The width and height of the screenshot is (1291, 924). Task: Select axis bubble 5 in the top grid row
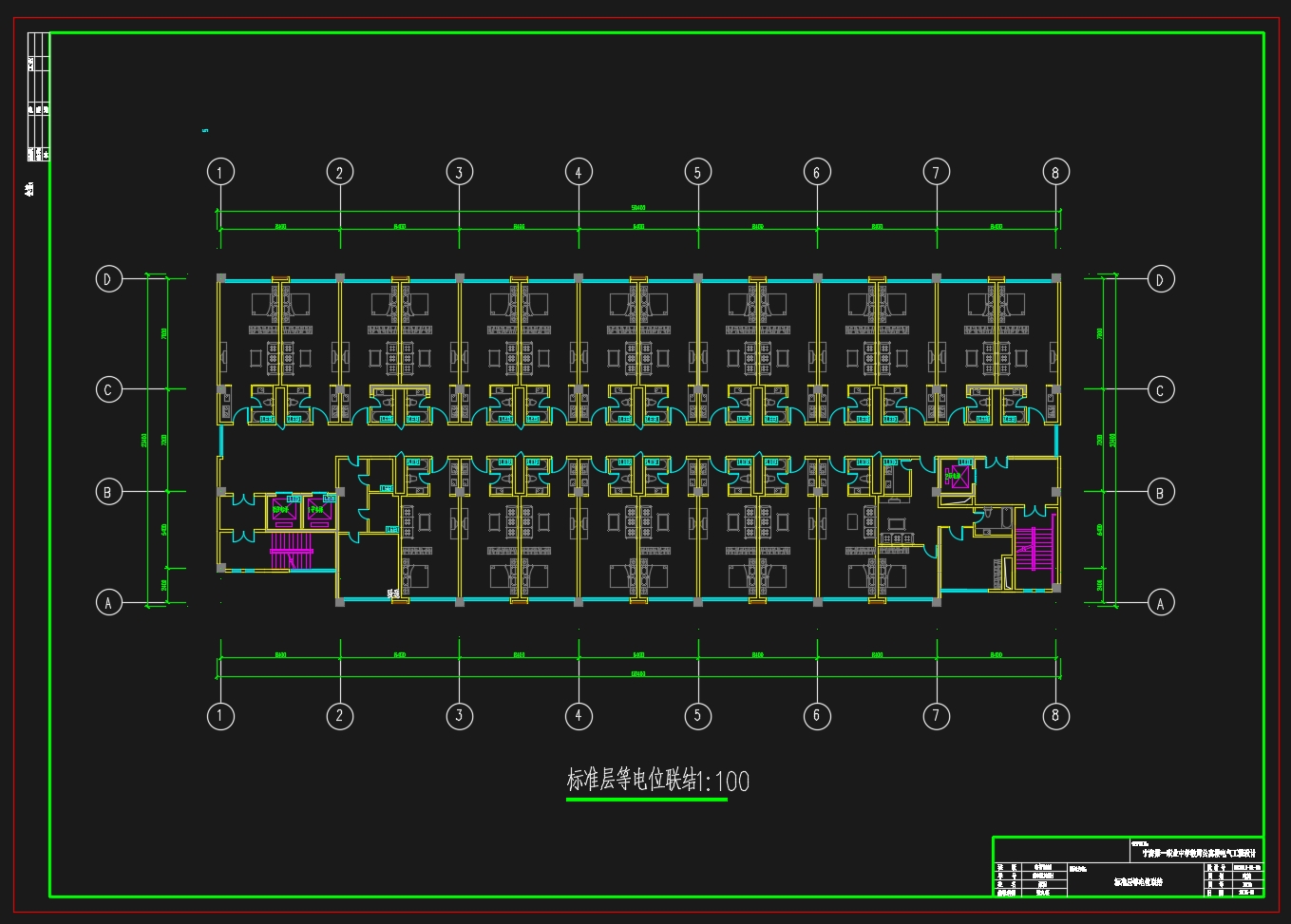[x=698, y=172]
